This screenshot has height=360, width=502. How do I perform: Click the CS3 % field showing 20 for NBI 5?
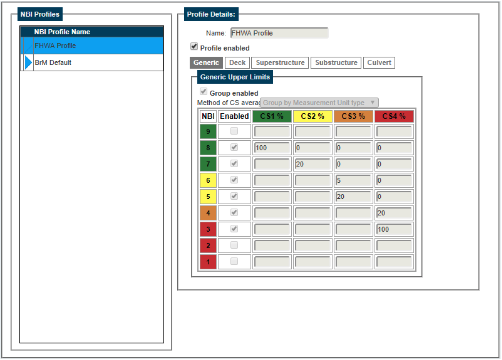[353, 197]
